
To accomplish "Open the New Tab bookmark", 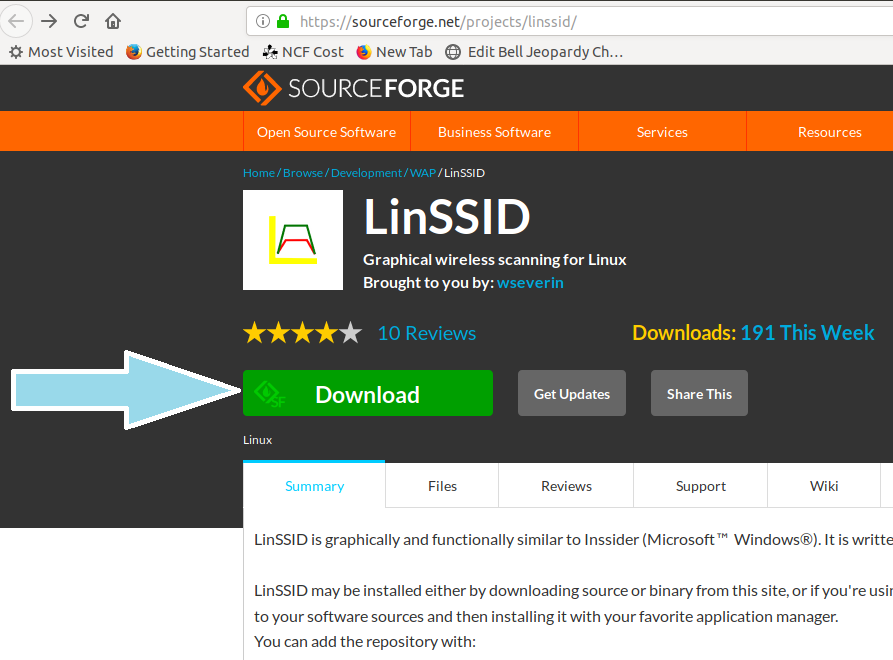I will point(394,52).
